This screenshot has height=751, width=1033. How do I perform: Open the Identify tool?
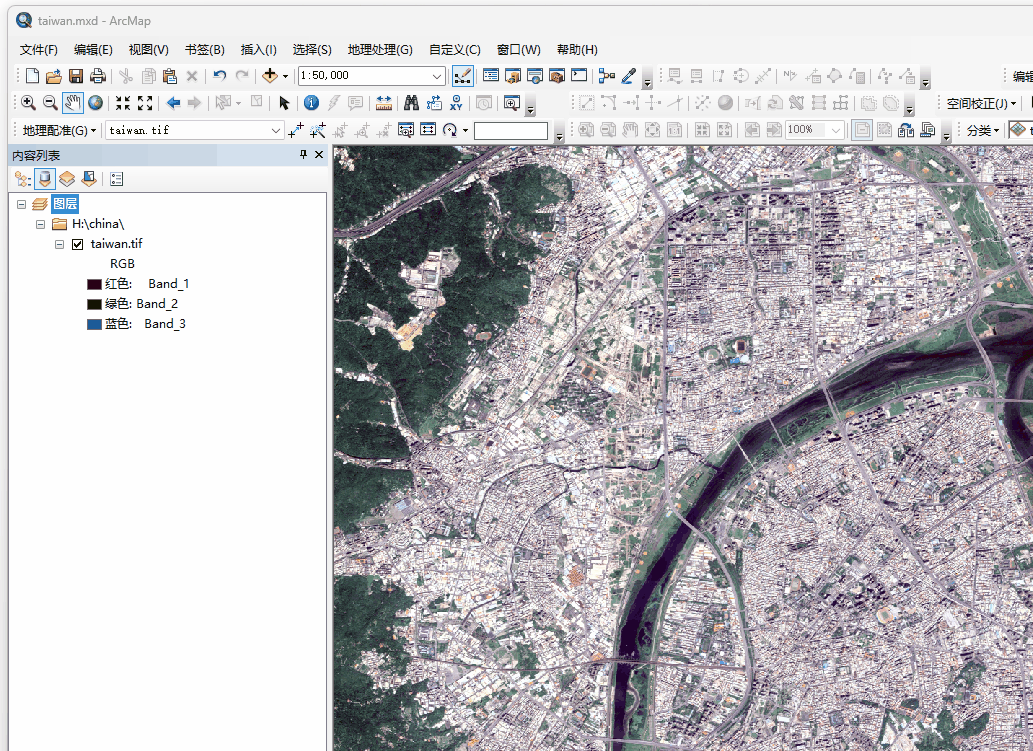click(x=311, y=102)
